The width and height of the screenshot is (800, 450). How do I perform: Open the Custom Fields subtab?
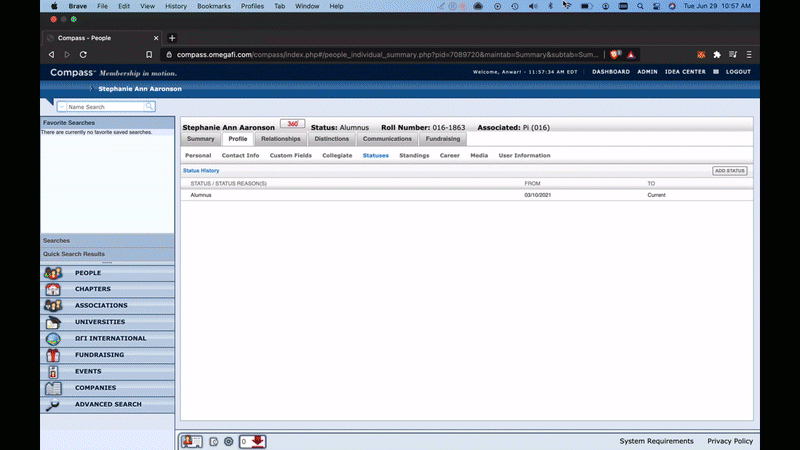pos(291,156)
